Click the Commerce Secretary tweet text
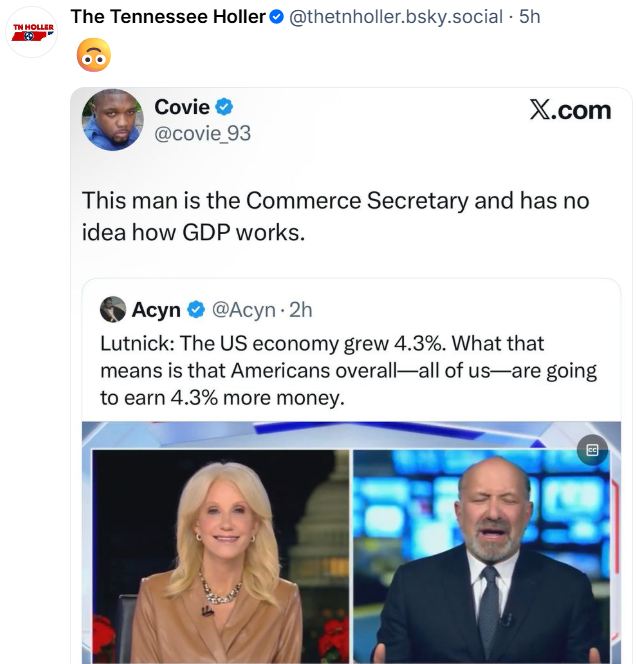The width and height of the screenshot is (637, 664). point(336,214)
